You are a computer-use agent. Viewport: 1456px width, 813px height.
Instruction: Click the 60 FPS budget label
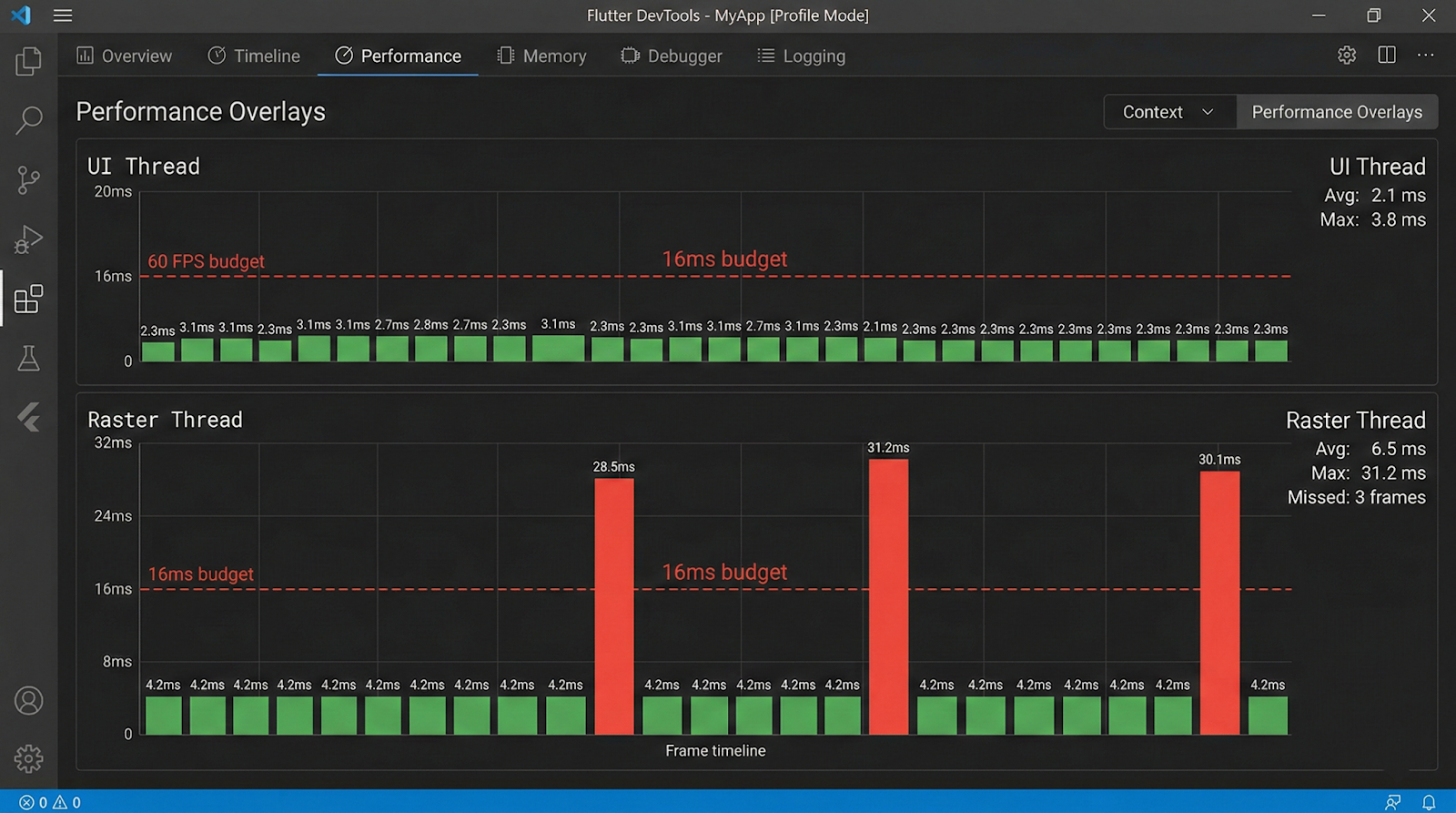point(206,261)
